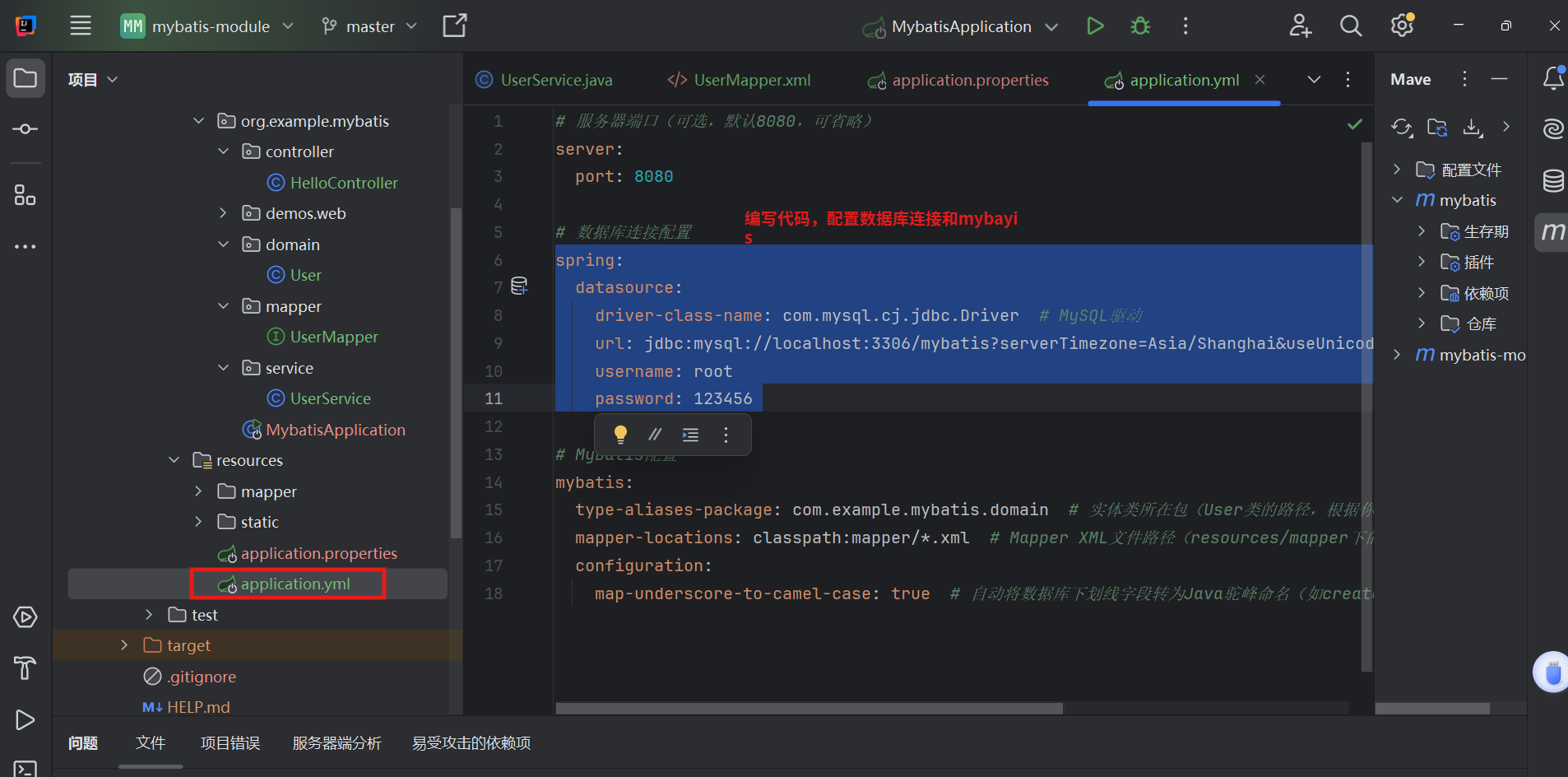Open the master branch dropdown

[369, 26]
